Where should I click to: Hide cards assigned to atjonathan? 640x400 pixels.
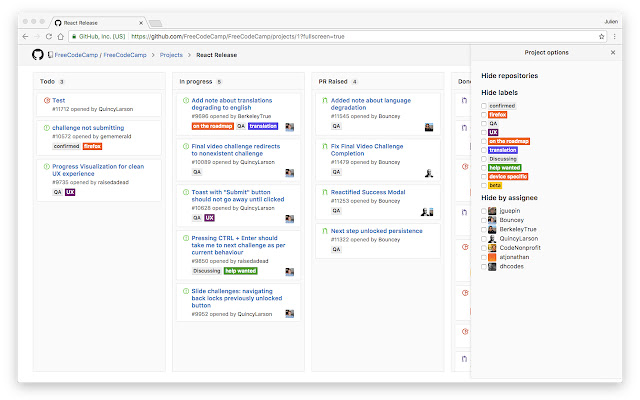click(484, 257)
